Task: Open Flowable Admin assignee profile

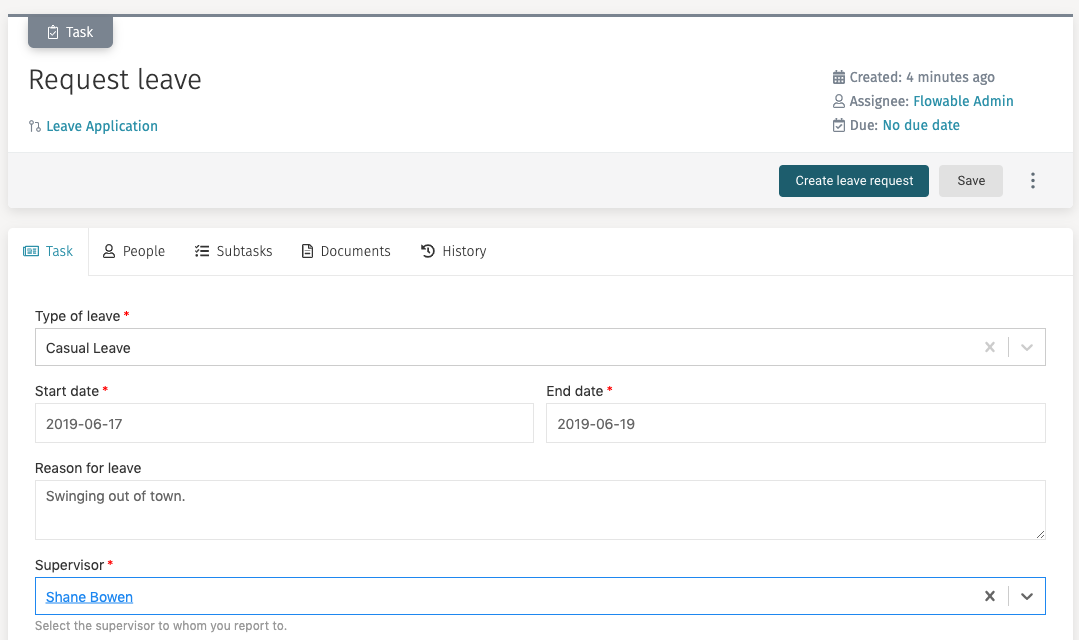Action: pyautogui.click(x=963, y=101)
